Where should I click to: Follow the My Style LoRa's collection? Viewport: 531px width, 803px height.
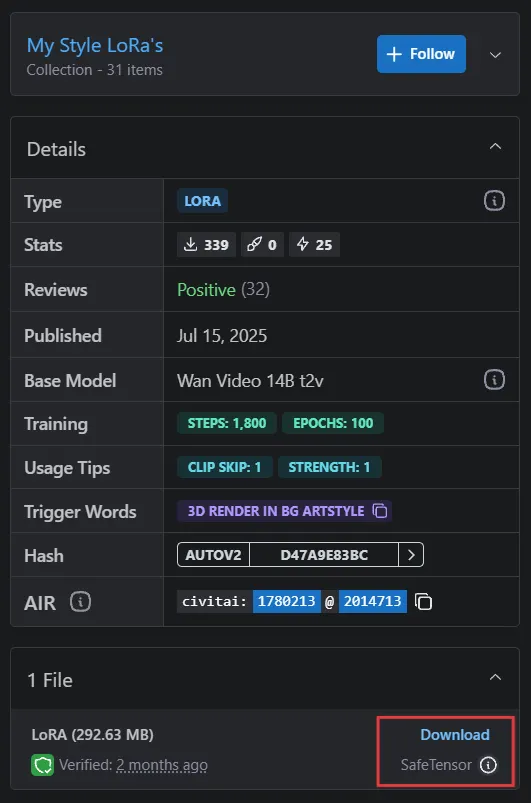tap(421, 54)
